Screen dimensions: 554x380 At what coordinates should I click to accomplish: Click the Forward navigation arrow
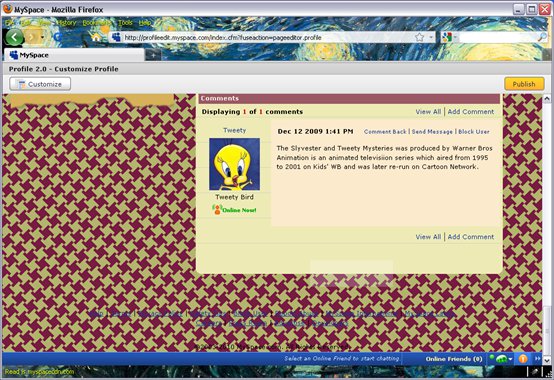pyautogui.click(x=32, y=37)
